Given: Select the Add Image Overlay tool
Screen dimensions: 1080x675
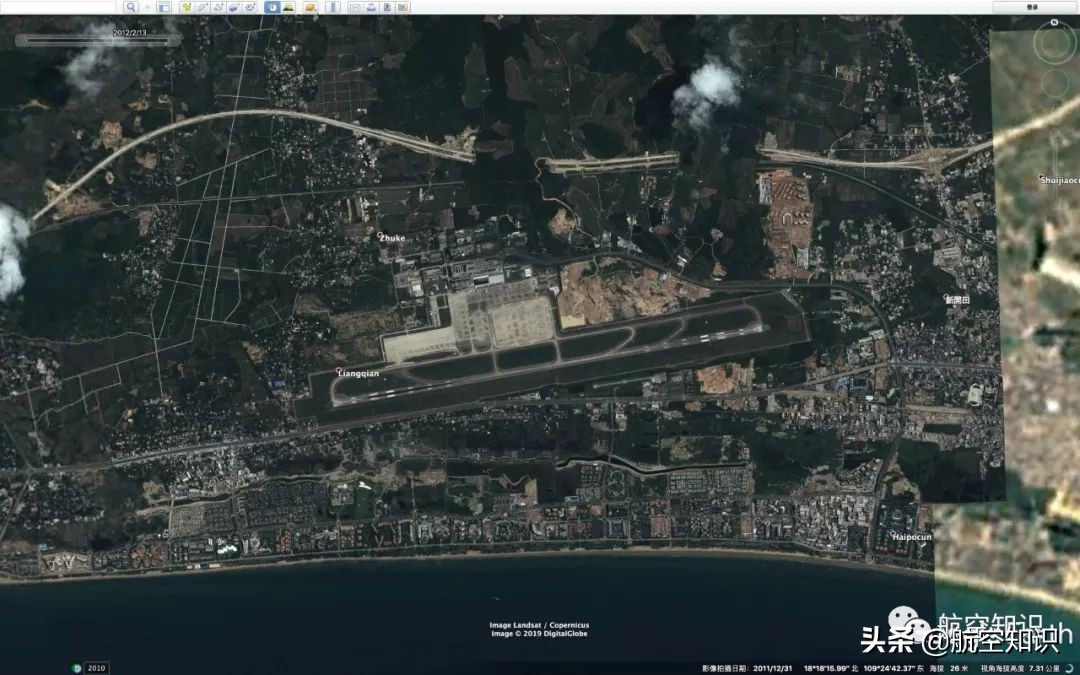Looking at the screenshot, I should pos(234,7).
